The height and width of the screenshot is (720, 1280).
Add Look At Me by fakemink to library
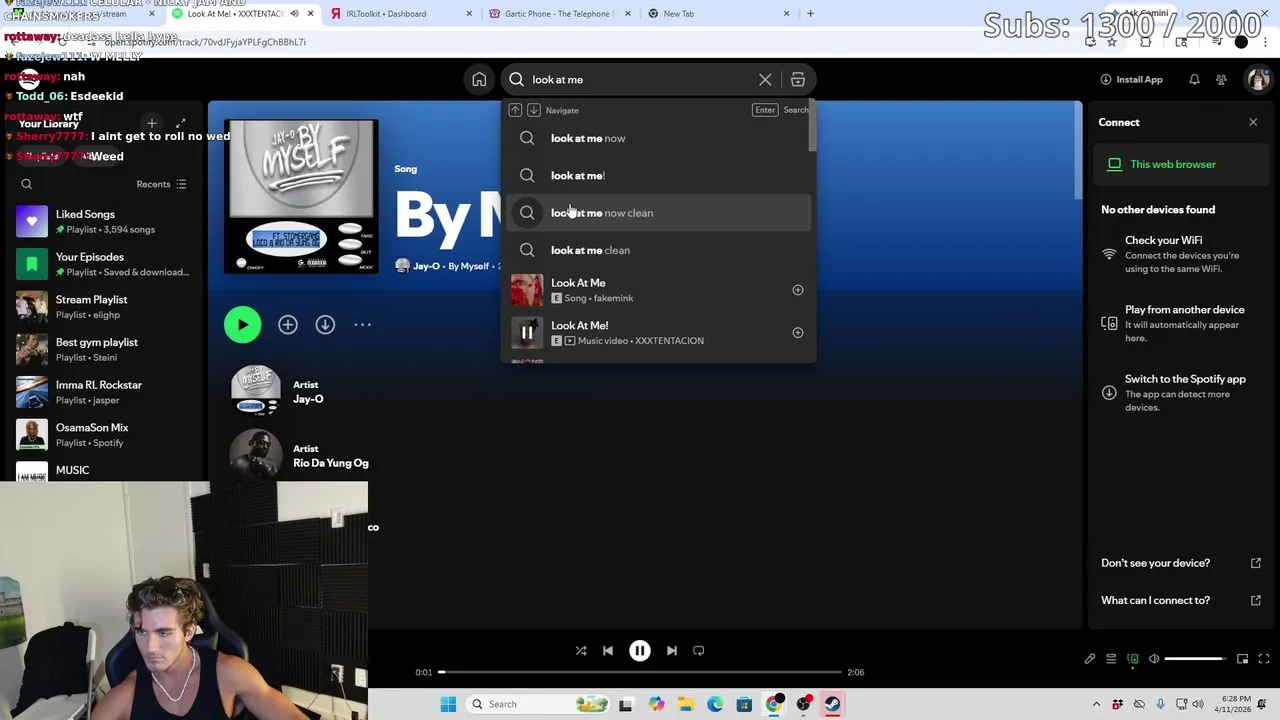pyautogui.click(x=798, y=290)
